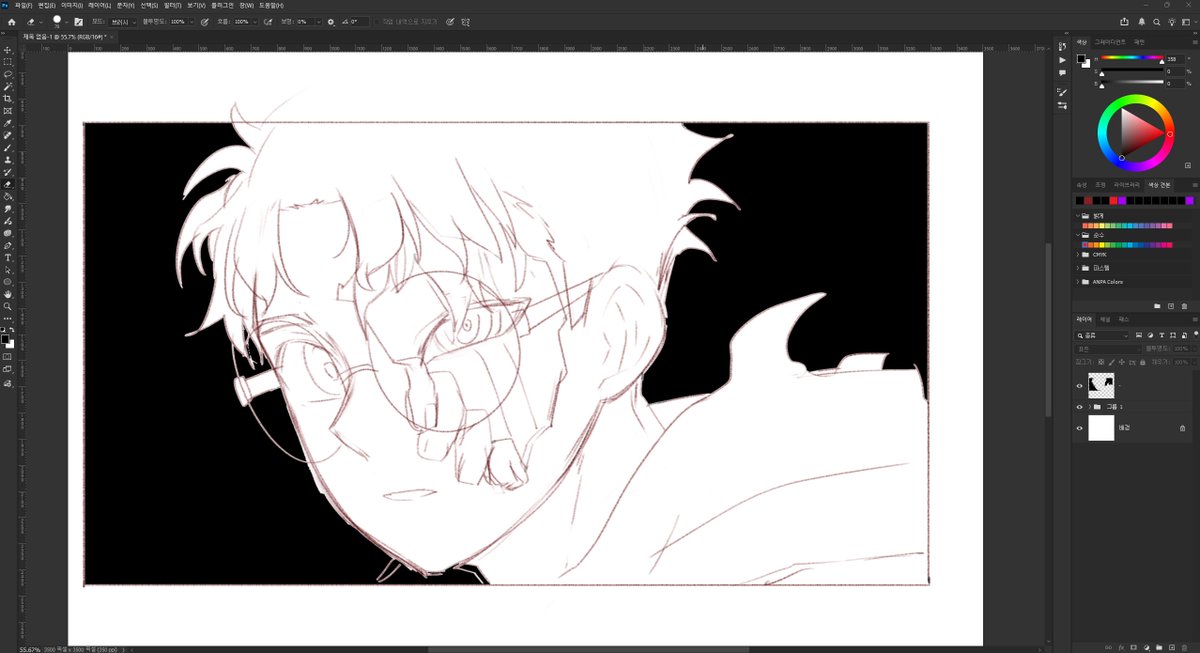Screen dimensions: 1200x653
Task: Toggle erase to history checkbox
Action: (x=376, y=21)
